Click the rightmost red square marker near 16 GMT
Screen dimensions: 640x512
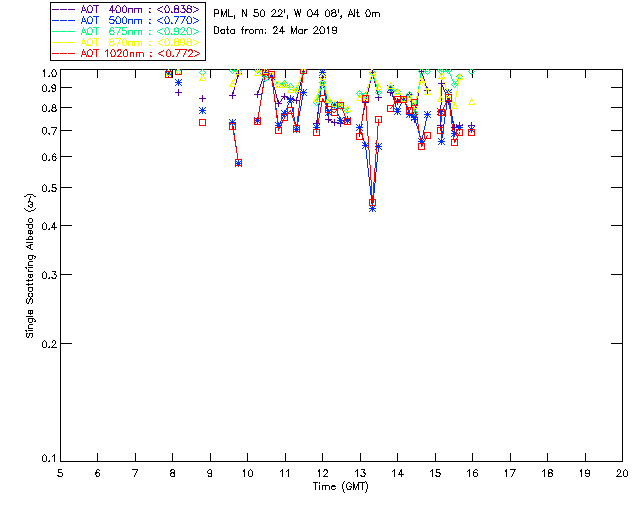pyautogui.click(x=471, y=131)
